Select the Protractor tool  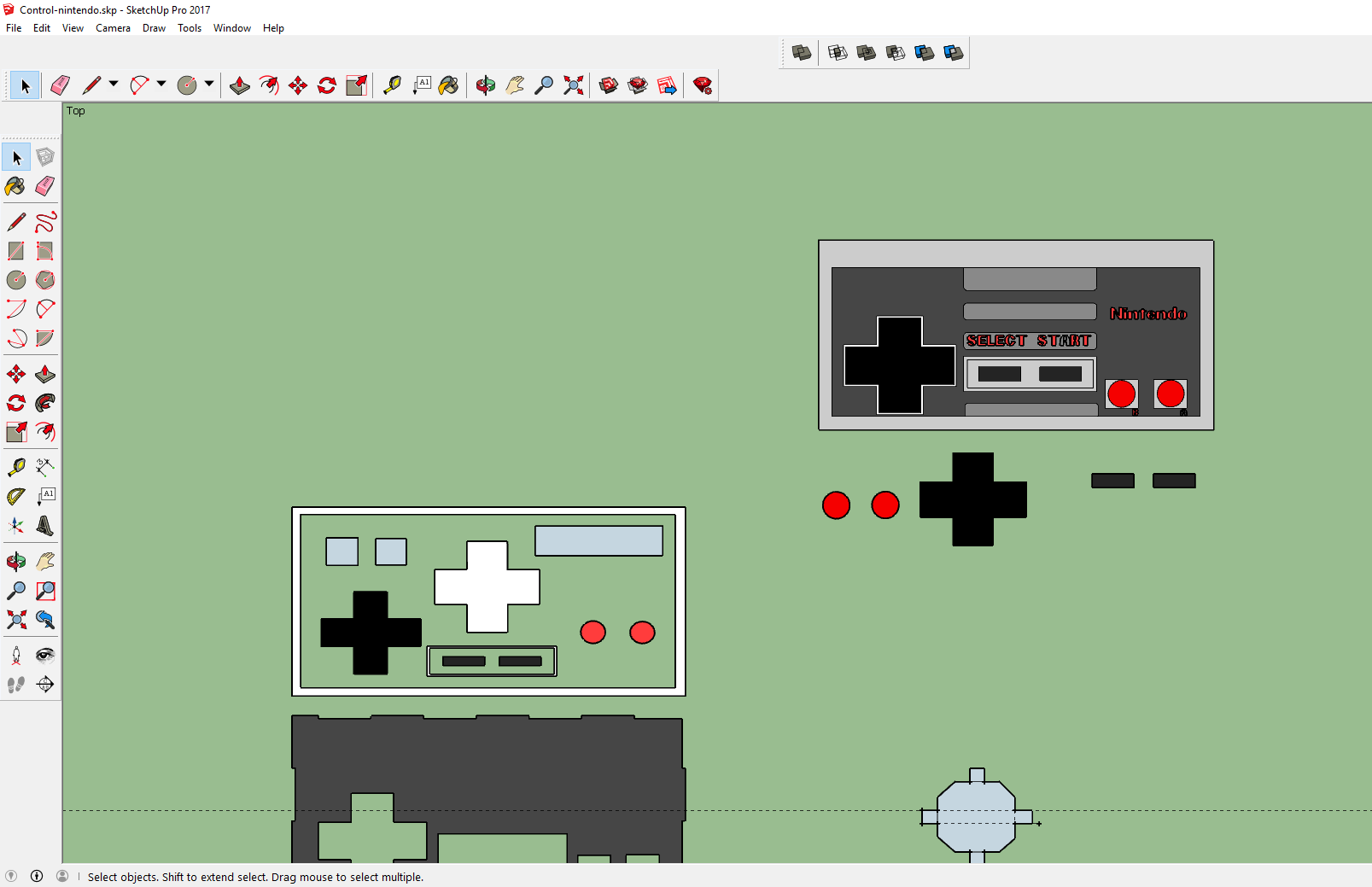16,496
